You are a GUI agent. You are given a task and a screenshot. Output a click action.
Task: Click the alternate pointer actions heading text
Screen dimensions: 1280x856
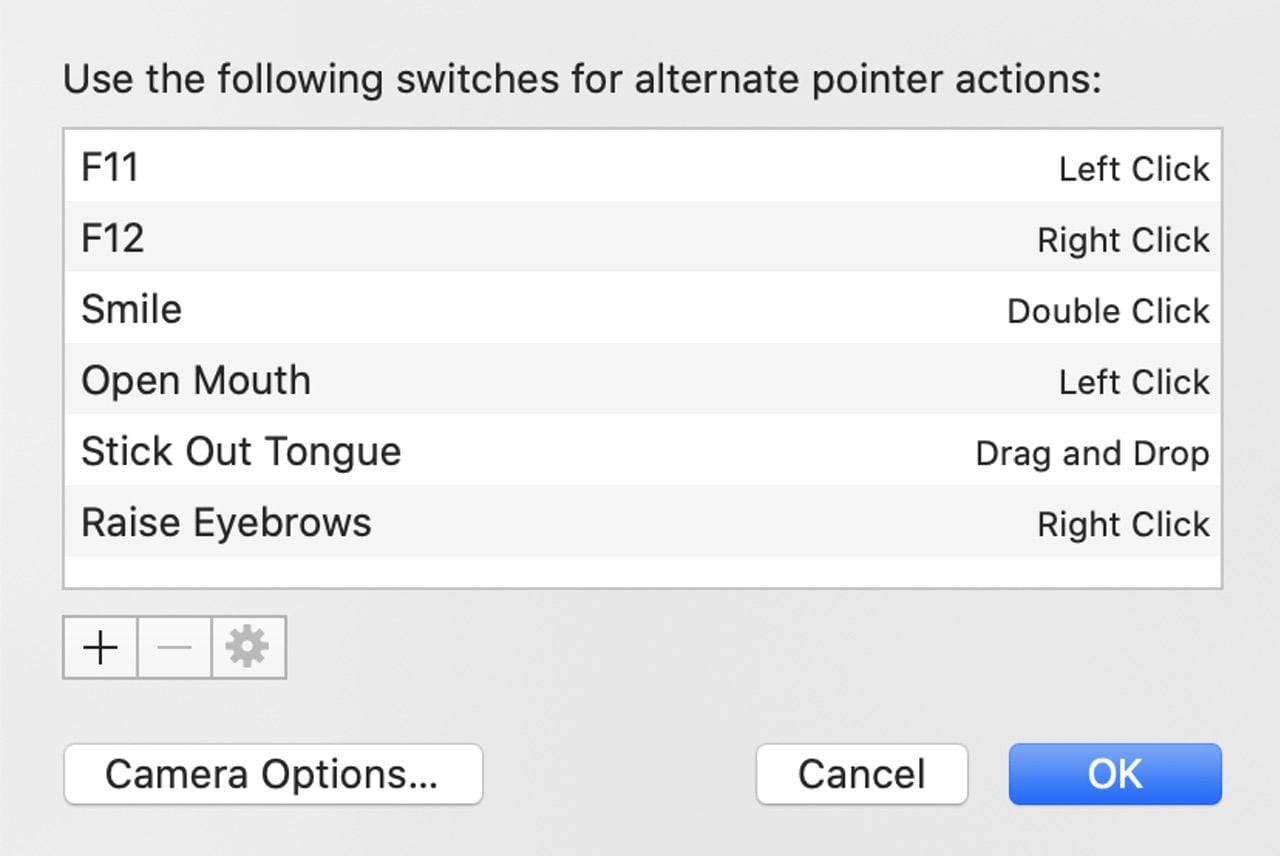click(x=582, y=80)
